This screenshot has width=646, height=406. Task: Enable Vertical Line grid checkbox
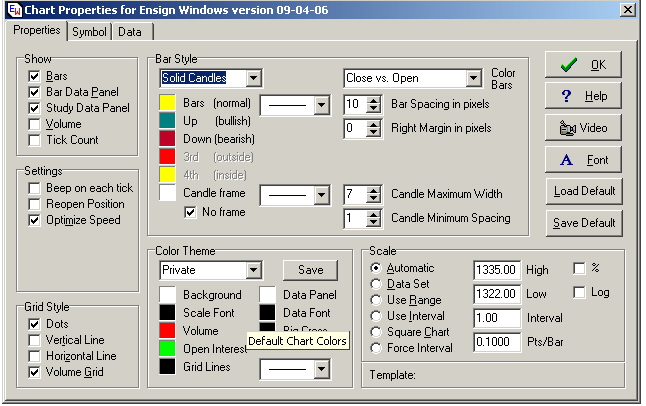[x=34, y=340]
